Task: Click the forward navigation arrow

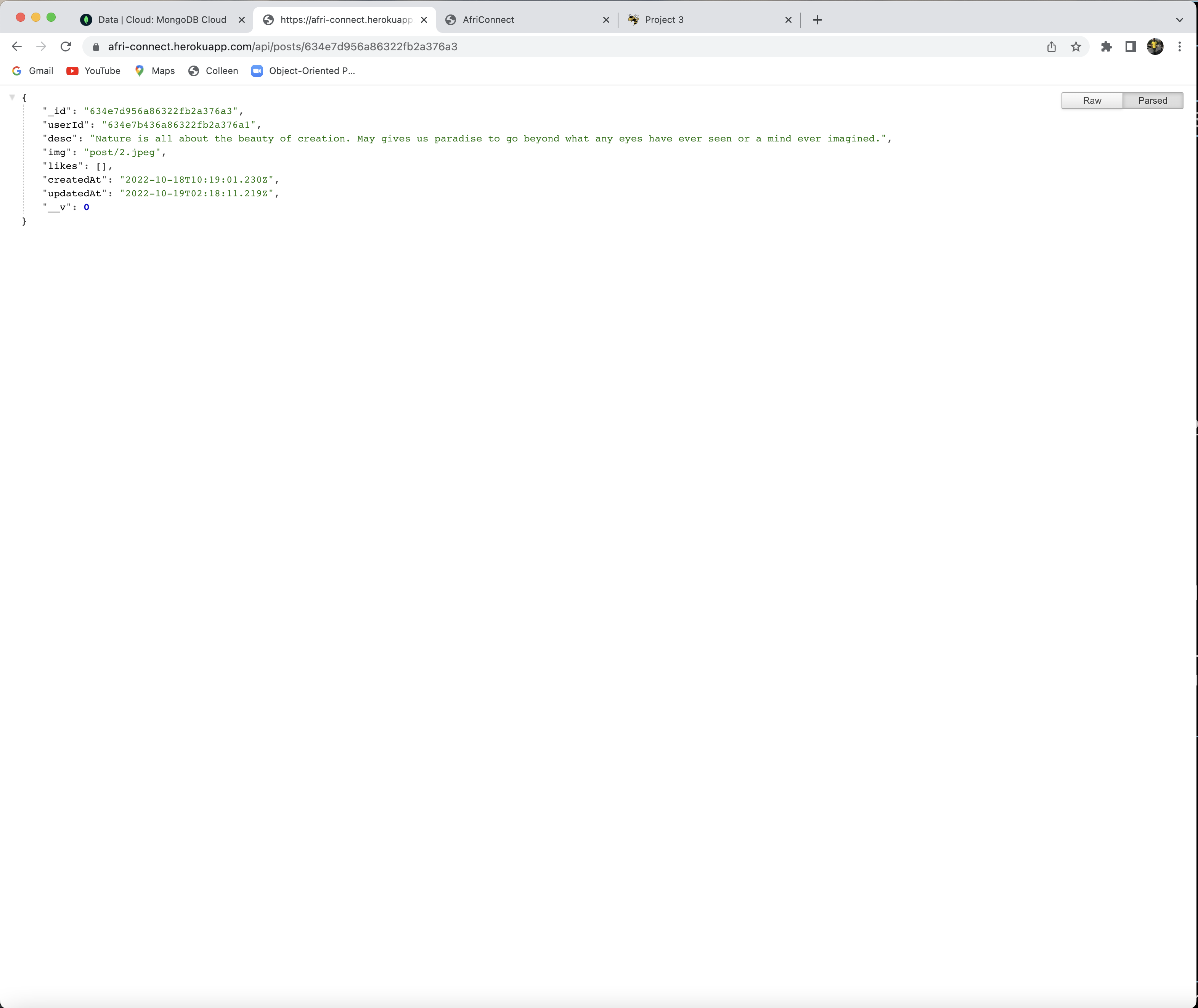Action: tap(40, 46)
